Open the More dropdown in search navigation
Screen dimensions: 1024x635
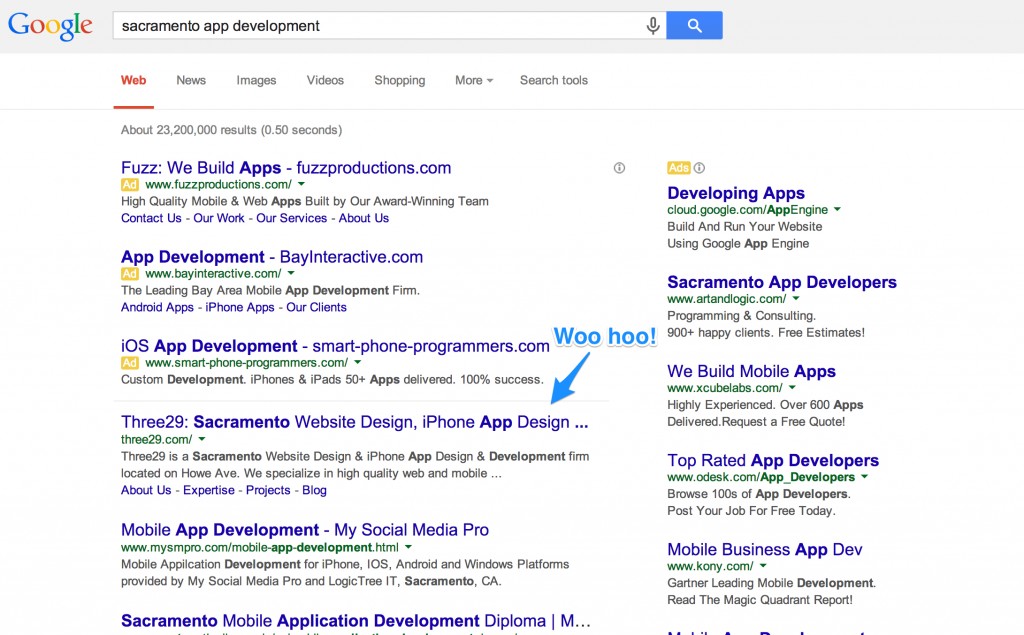(x=474, y=80)
